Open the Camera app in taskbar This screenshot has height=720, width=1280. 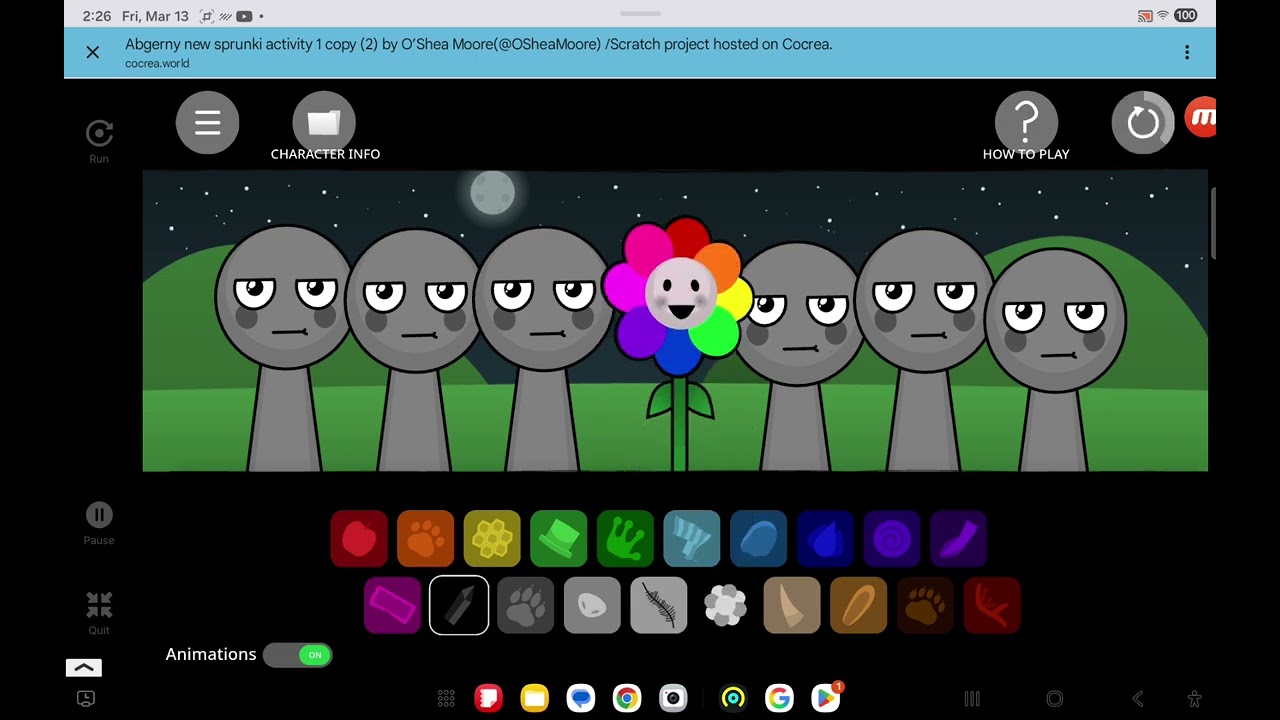click(x=673, y=698)
